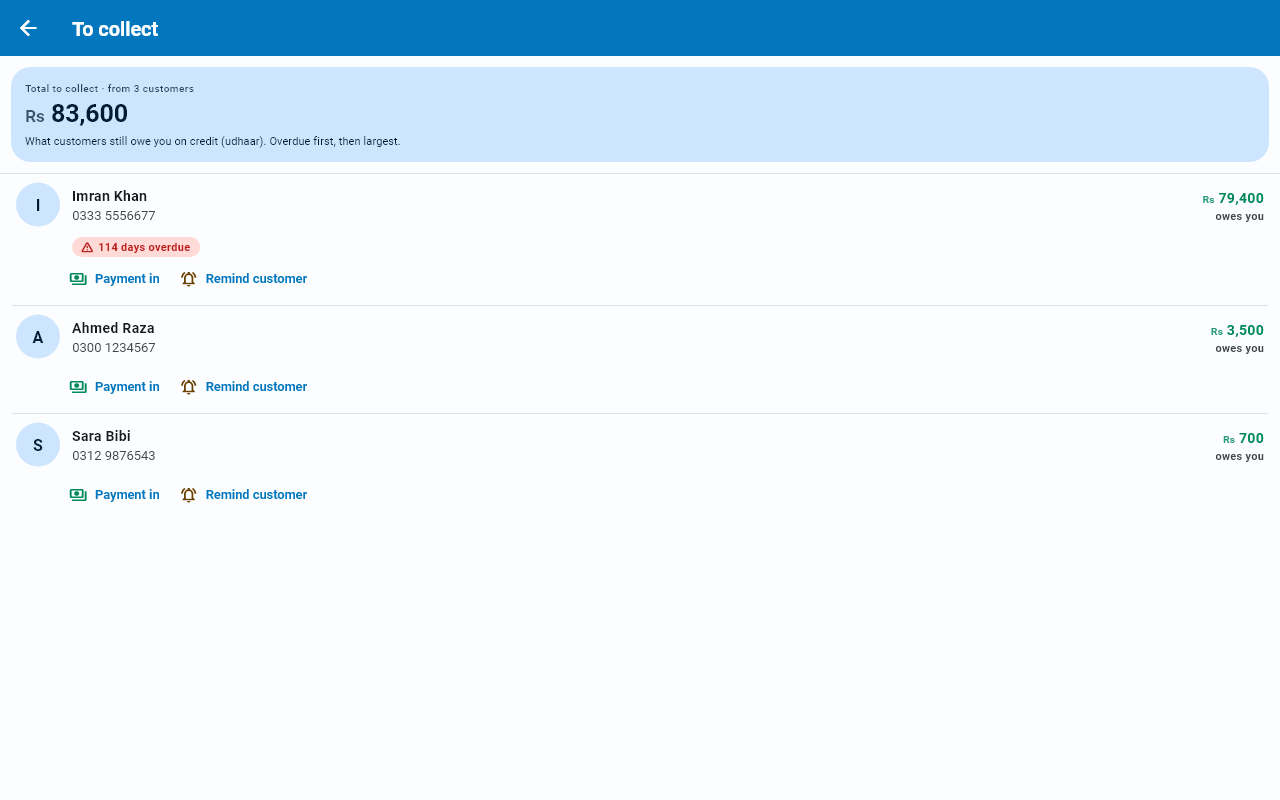Click phone number 0333 5556677

click(113, 216)
